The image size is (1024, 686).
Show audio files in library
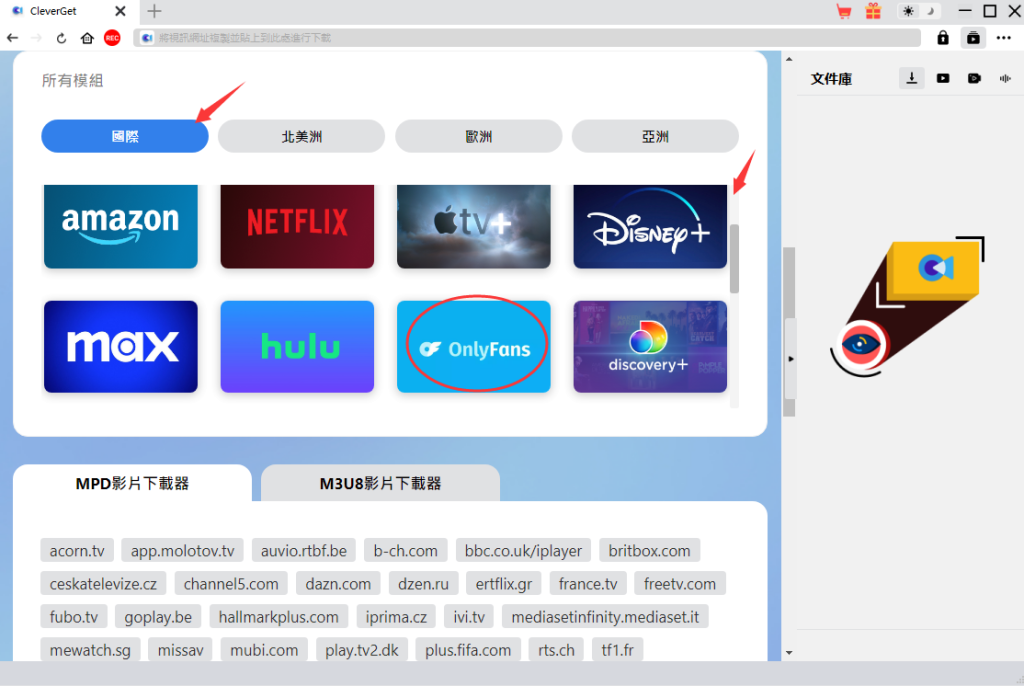tap(1005, 78)
